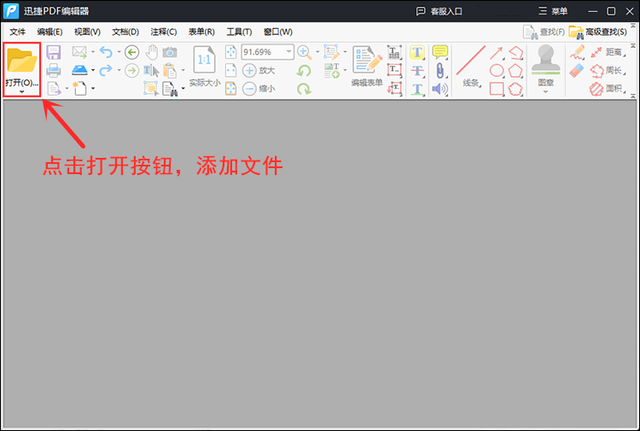Open the zoom percentage 91.69% dropdown

[x=289, y=52]
